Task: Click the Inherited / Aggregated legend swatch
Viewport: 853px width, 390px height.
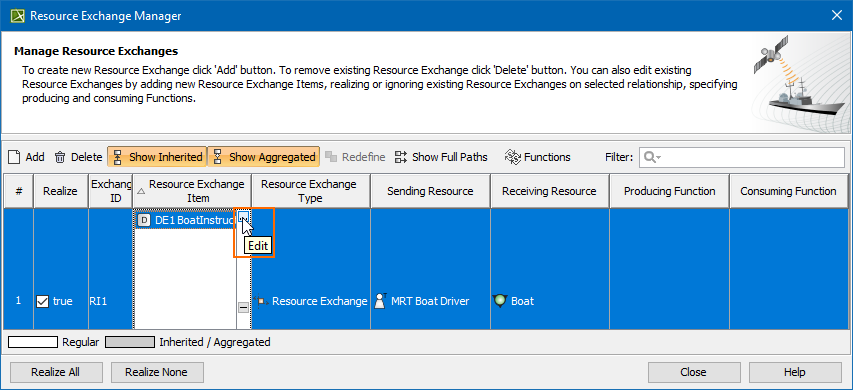Action: point(129,342)
